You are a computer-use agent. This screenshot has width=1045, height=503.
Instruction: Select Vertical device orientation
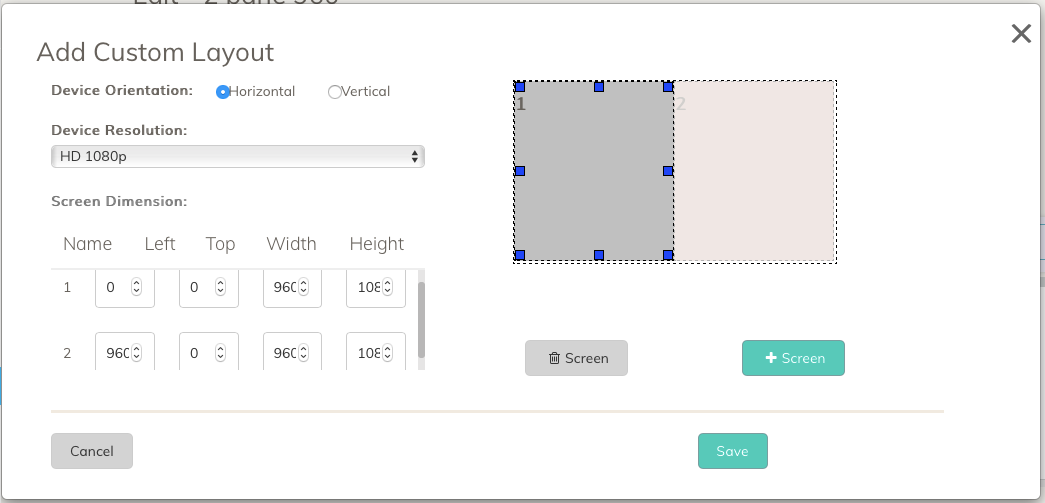point(335,92)
